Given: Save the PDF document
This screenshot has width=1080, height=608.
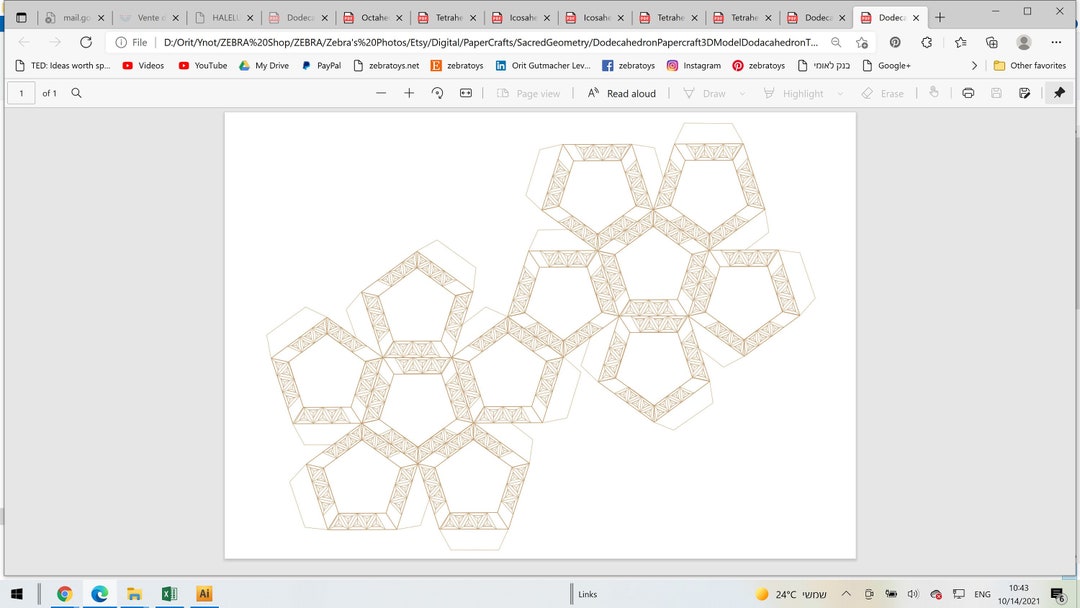Looking at the screenshot, I should tap(993, 93).
